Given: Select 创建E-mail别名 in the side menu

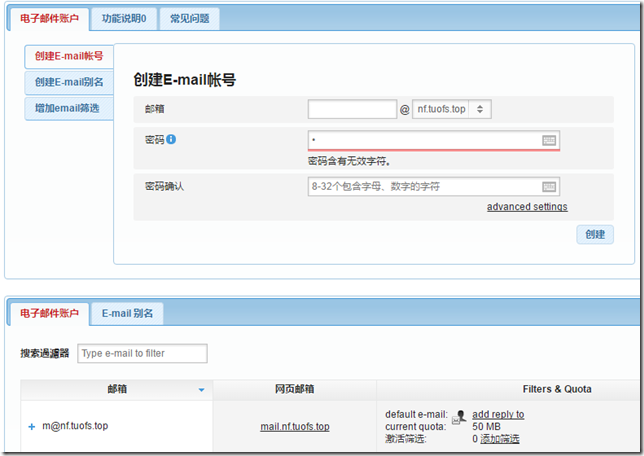Looking at the screenshot, I should coord(69,83).
